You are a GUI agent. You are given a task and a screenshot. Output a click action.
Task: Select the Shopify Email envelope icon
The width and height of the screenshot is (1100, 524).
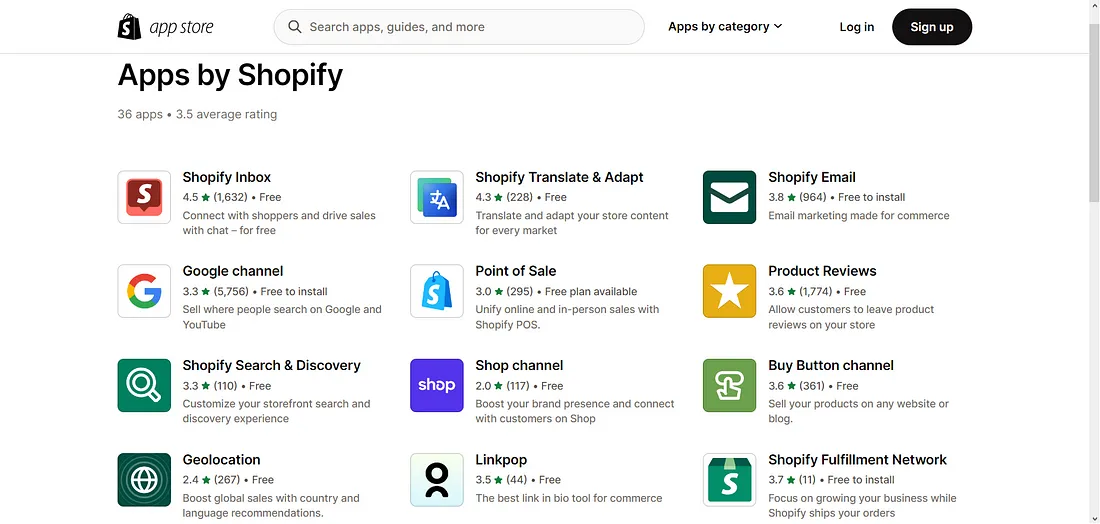coord(730,197)
